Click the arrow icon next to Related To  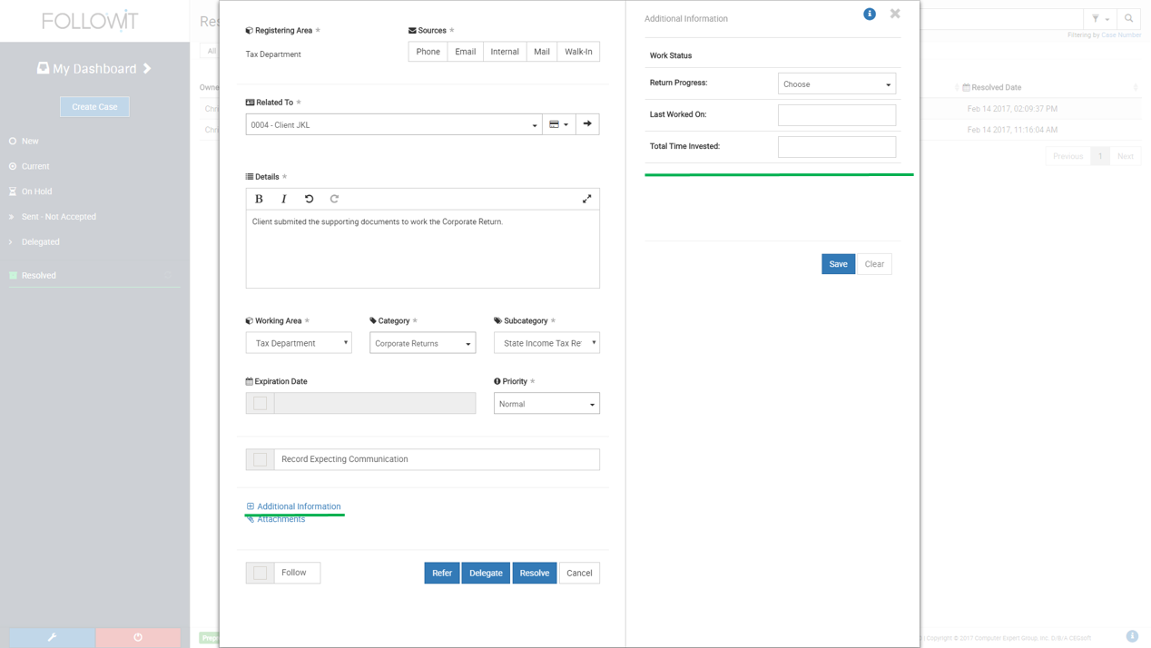pos(587,124)
